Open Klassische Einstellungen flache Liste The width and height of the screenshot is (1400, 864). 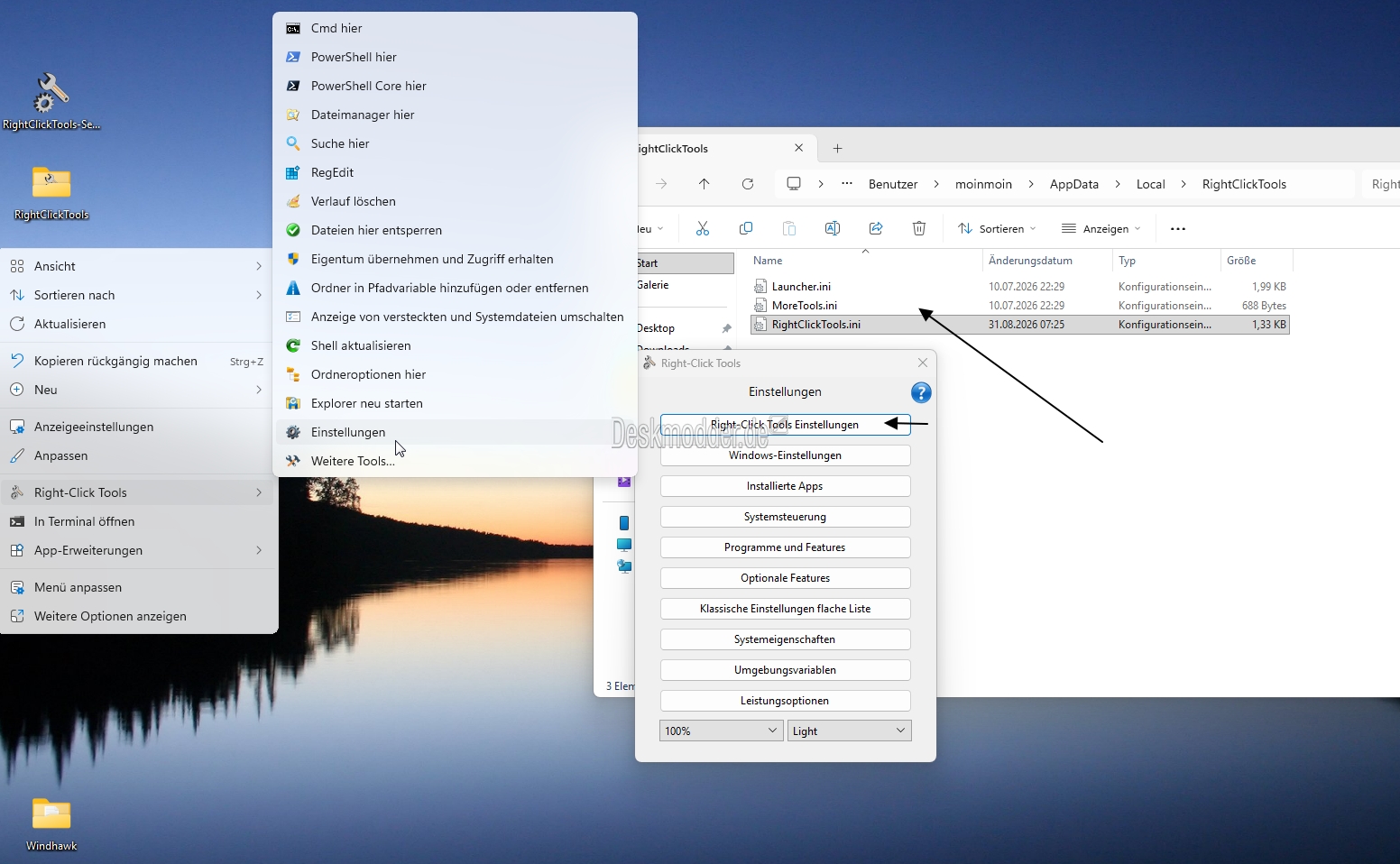tap(785, 609)
